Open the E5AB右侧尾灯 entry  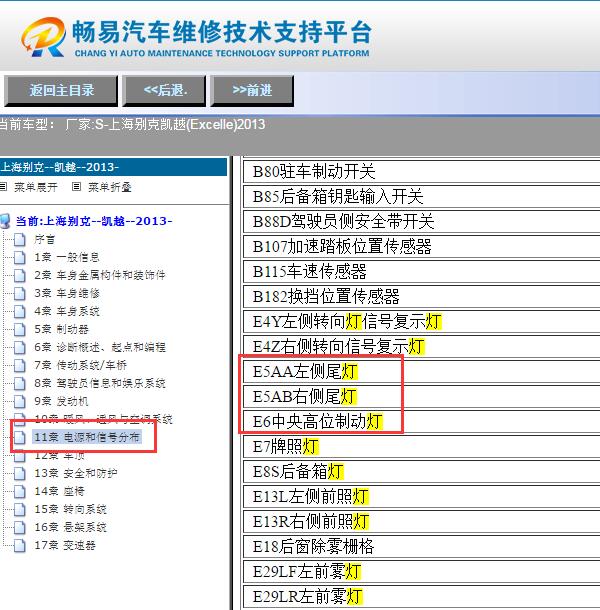(x=421, y=396)
